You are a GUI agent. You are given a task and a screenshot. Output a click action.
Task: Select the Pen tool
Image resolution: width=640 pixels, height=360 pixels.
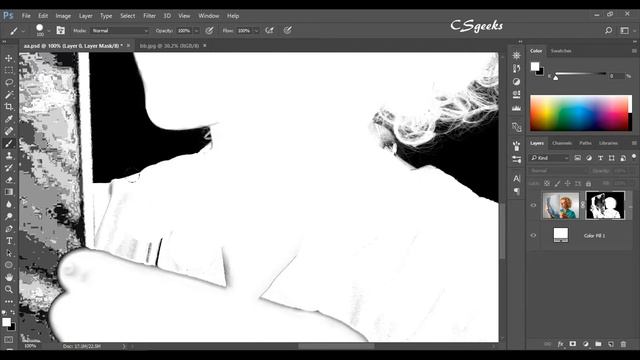coord(9,229)
